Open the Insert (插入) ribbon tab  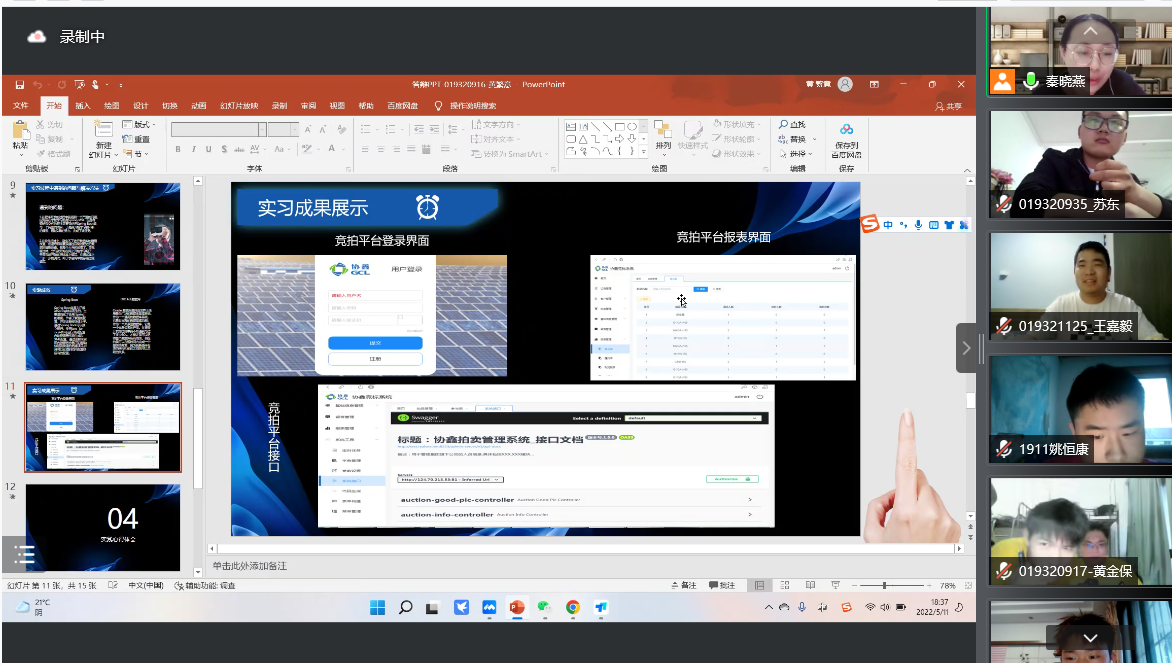(x=83, y=106)
